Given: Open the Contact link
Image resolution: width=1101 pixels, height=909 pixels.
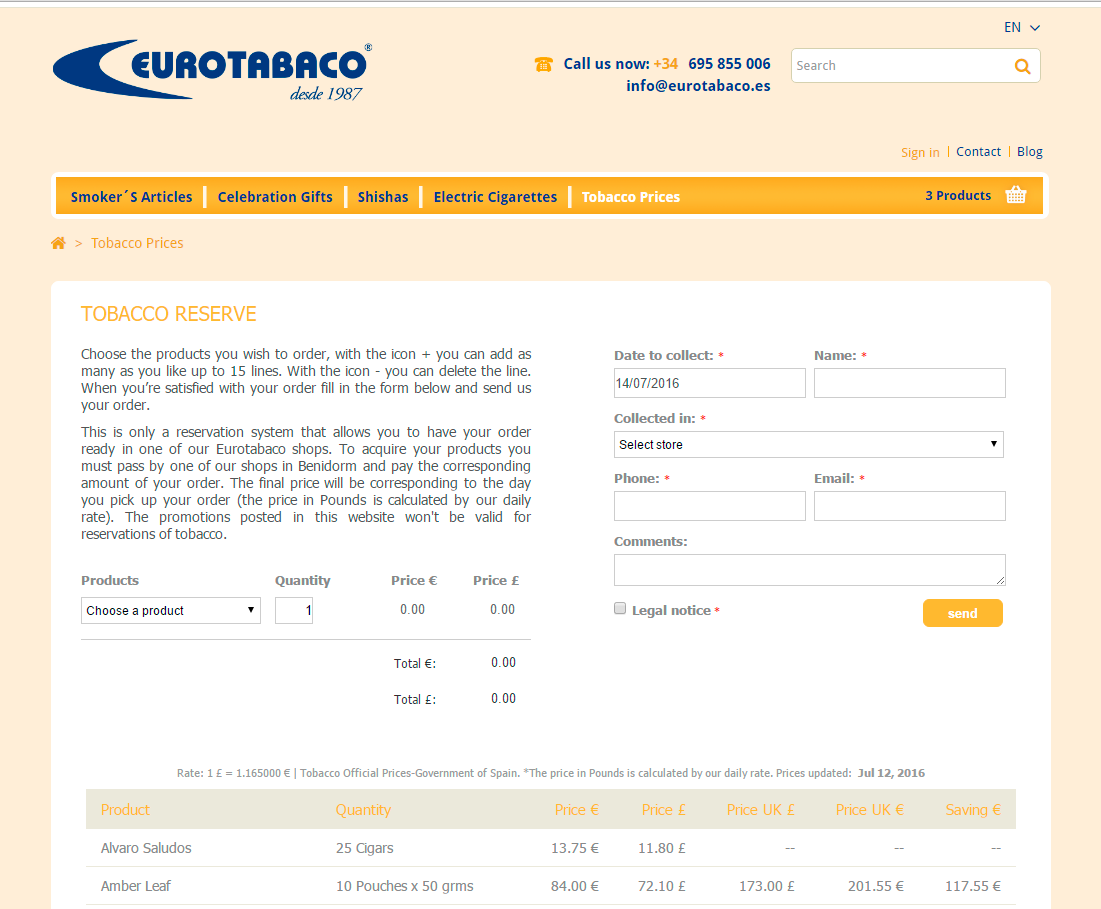Looking at the screenshot, I should (x=978, y=152).
